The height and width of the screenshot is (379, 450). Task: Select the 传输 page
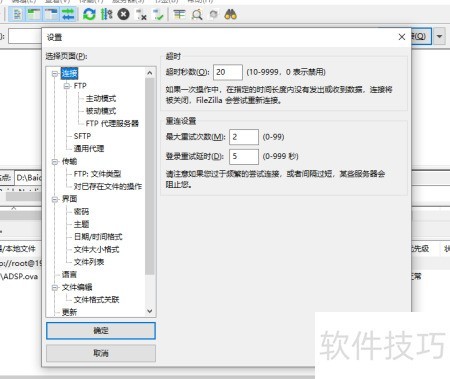[69, 162]
